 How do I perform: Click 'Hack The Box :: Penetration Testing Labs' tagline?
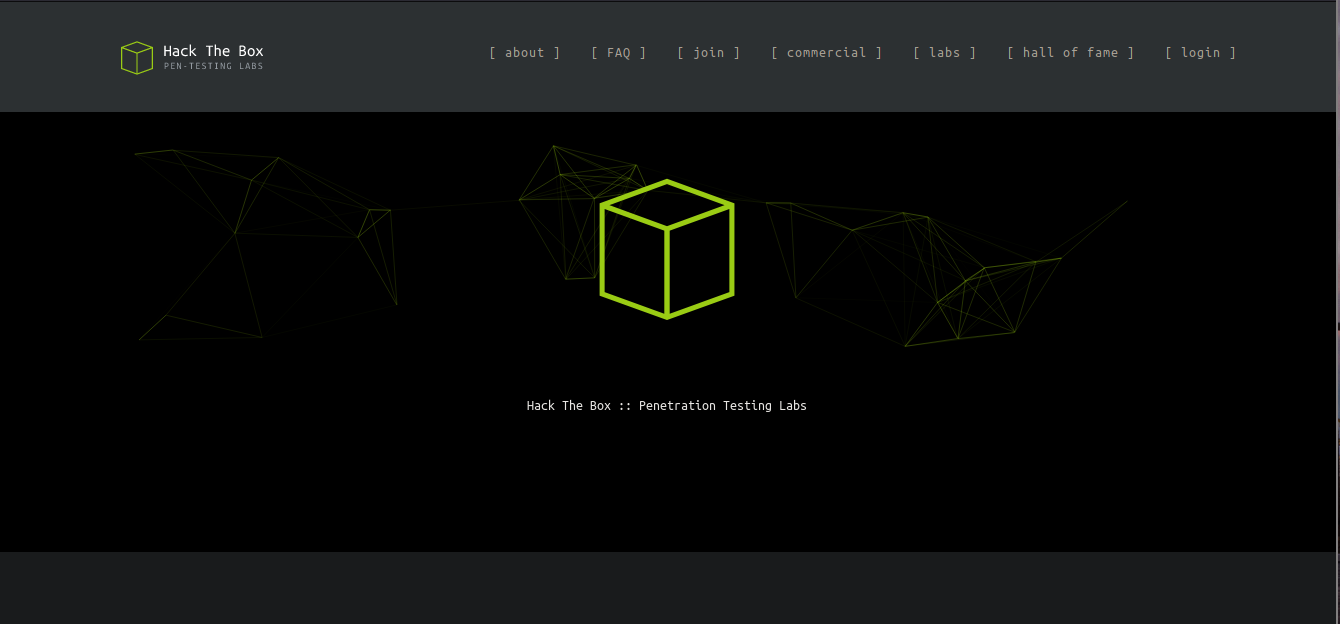click(x=667, y=406)
